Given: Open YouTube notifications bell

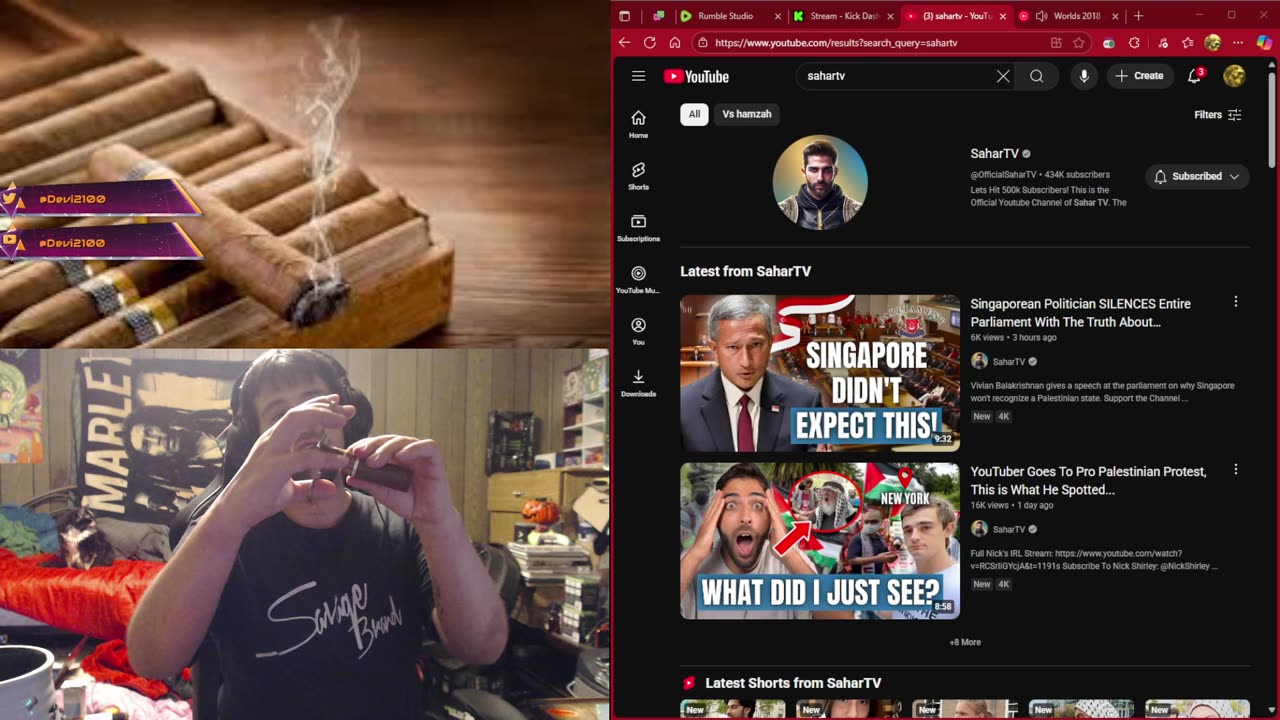Looking at the screenshot, I should pyautogui.click(x=1194, y=76).
